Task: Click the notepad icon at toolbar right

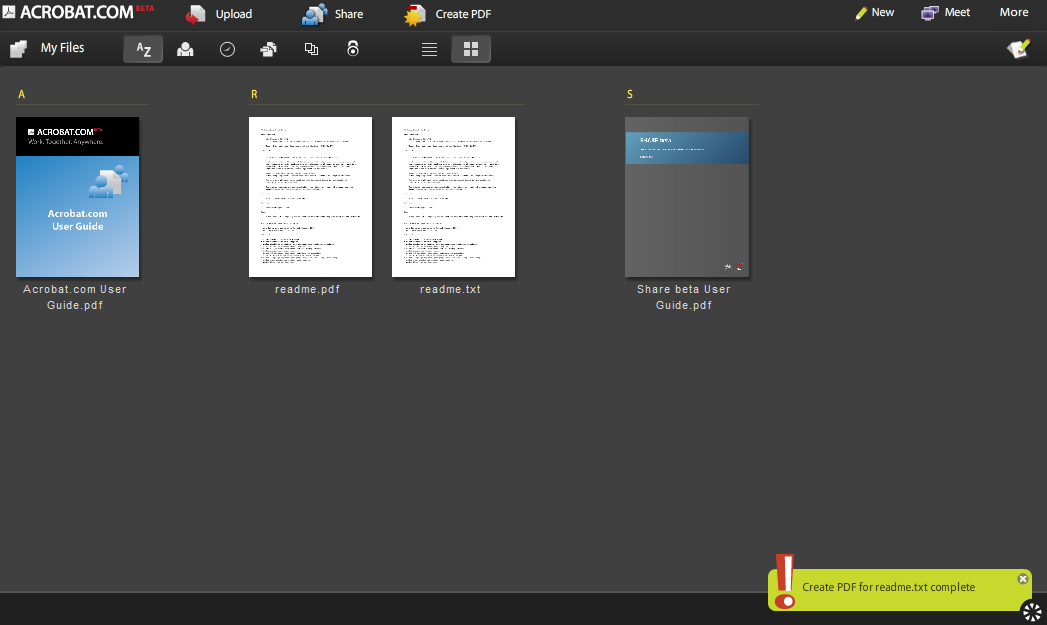Action: (1019, 48)
